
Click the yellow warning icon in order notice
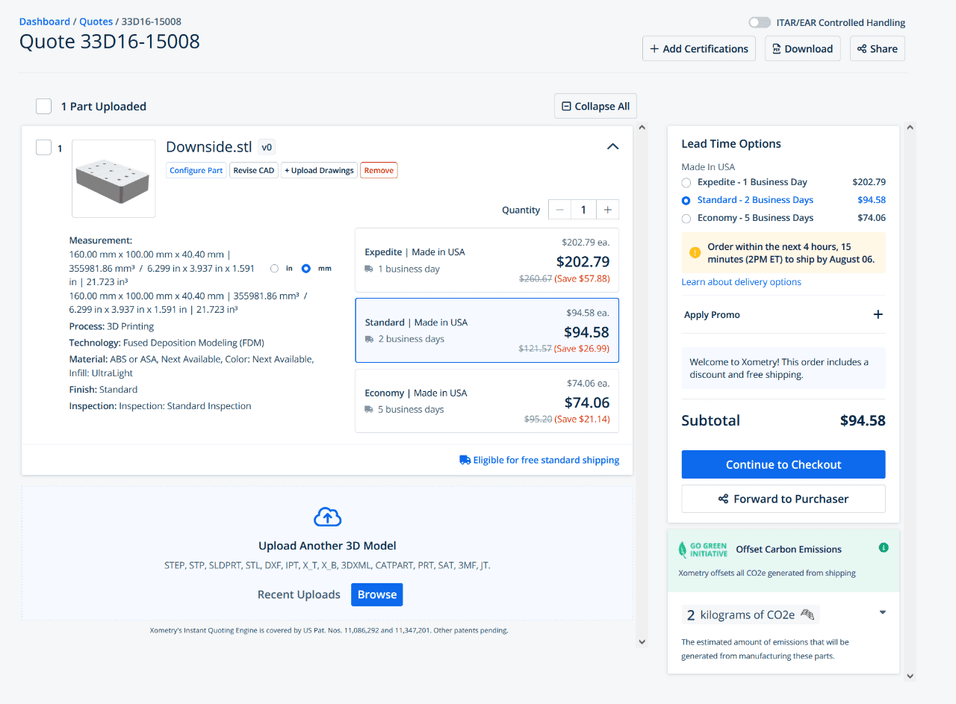[695, 253]
